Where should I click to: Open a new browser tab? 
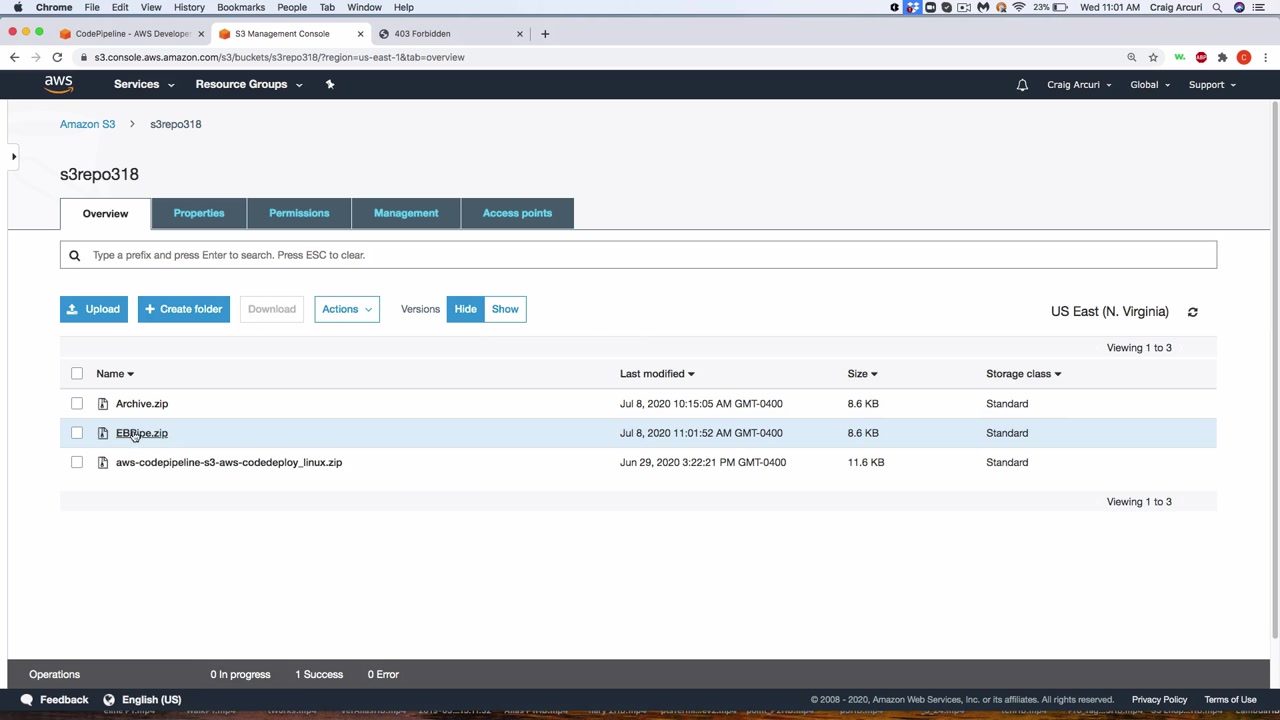545,34
